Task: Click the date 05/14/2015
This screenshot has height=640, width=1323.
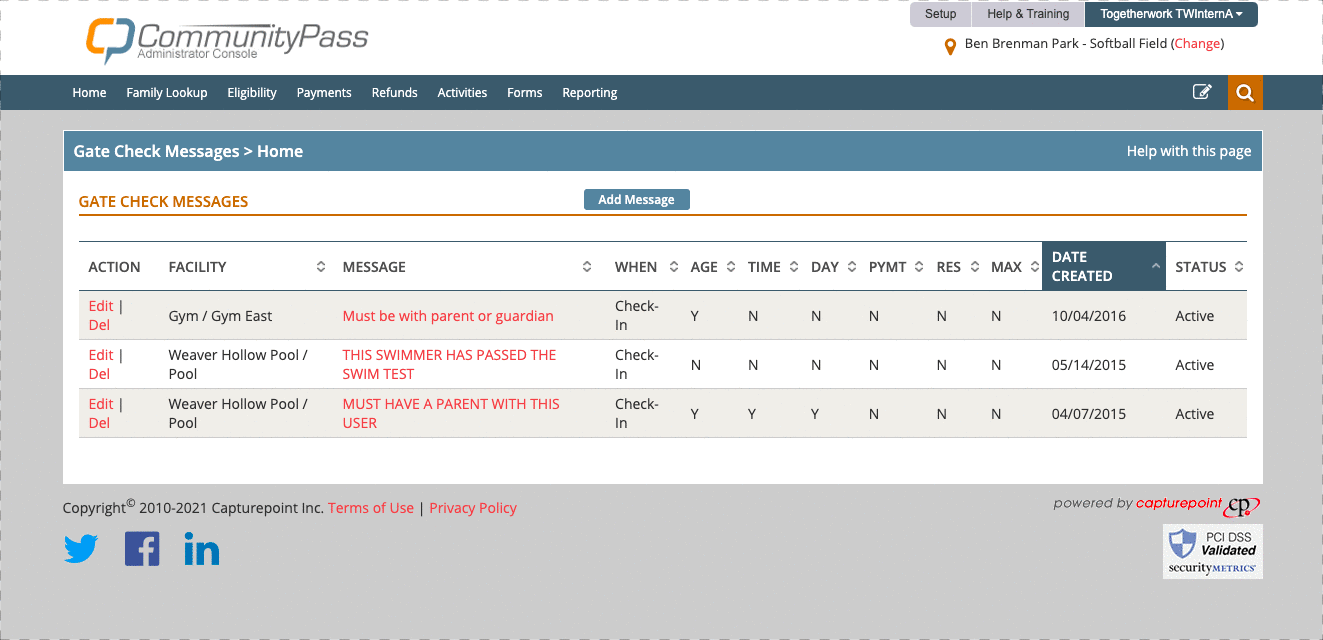Action: 1089,365
